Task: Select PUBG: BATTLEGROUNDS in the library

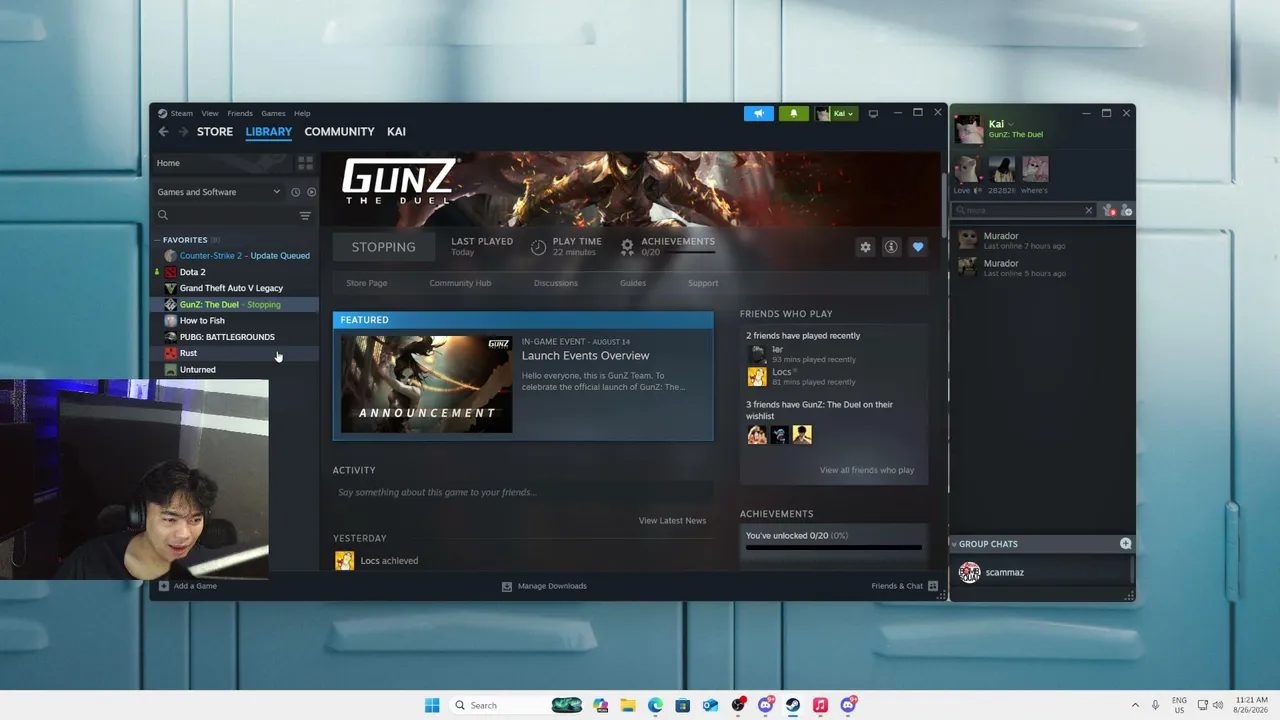Action: 236,337
